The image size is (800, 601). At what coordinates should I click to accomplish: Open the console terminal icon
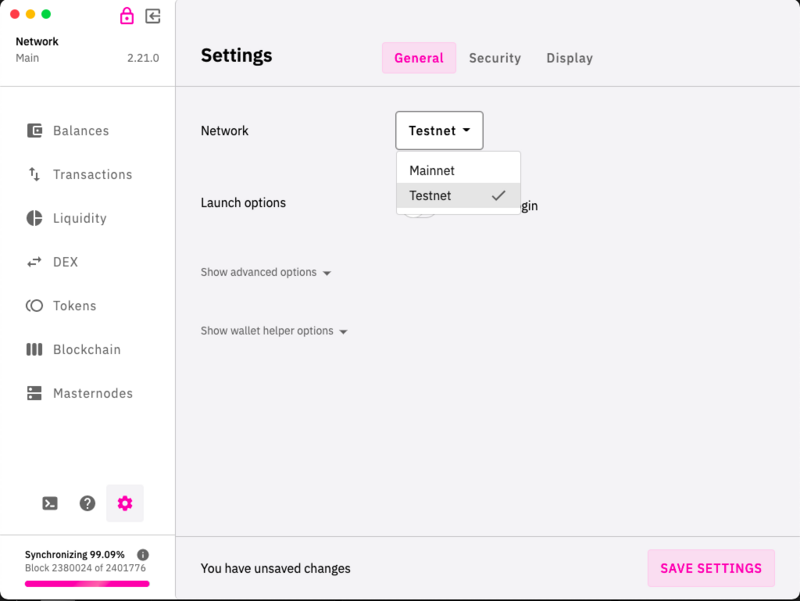(50, 504)
